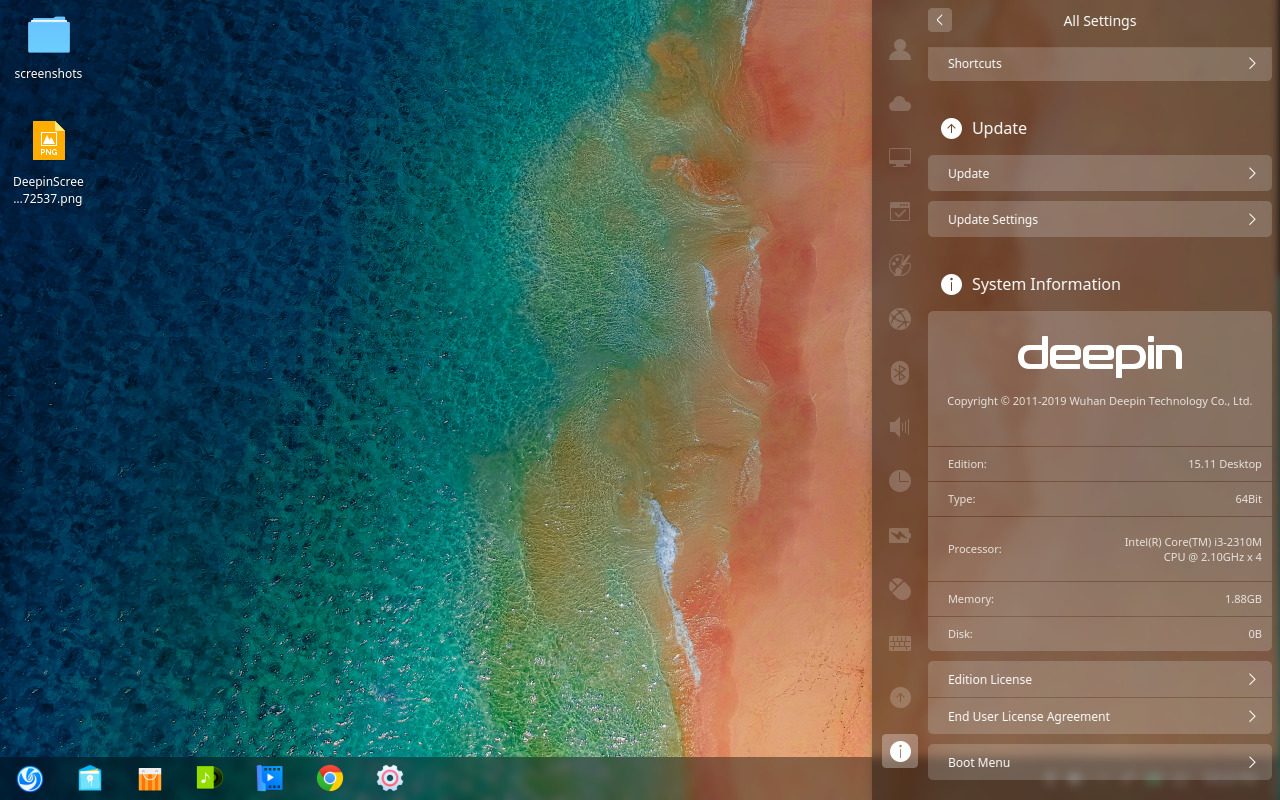
Task: Open Personalization via palette icon
Action: pyautogui.click(x=899, y=265)
